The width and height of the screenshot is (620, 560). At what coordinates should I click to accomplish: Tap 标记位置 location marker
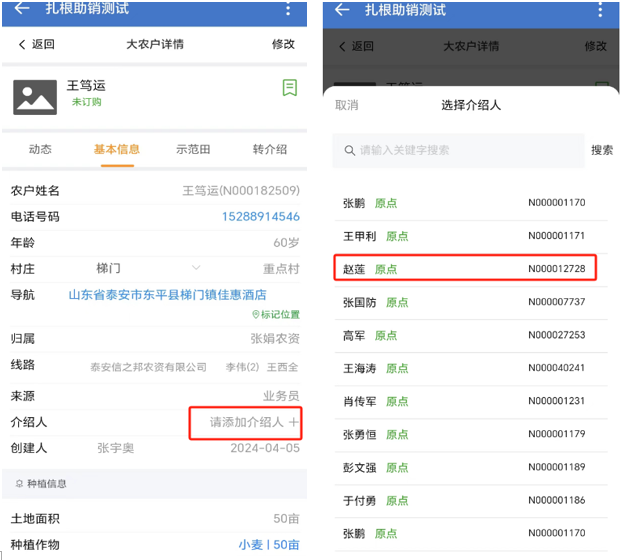coord(276,314)
